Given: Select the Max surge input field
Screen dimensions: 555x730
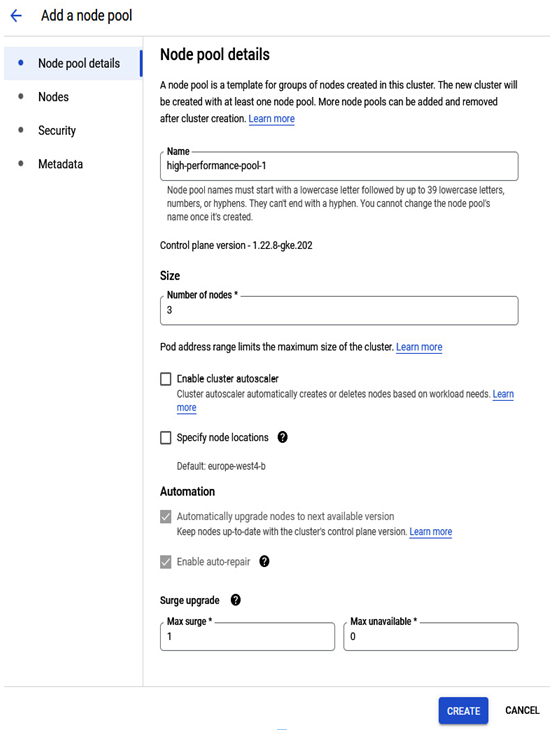Looking at the screenshot, I should [247, 636].
